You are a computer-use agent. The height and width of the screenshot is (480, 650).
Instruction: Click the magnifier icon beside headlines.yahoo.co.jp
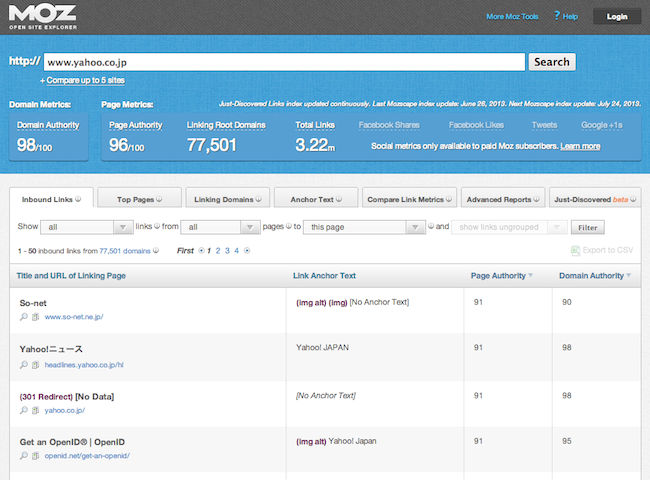tap(24, 365)
